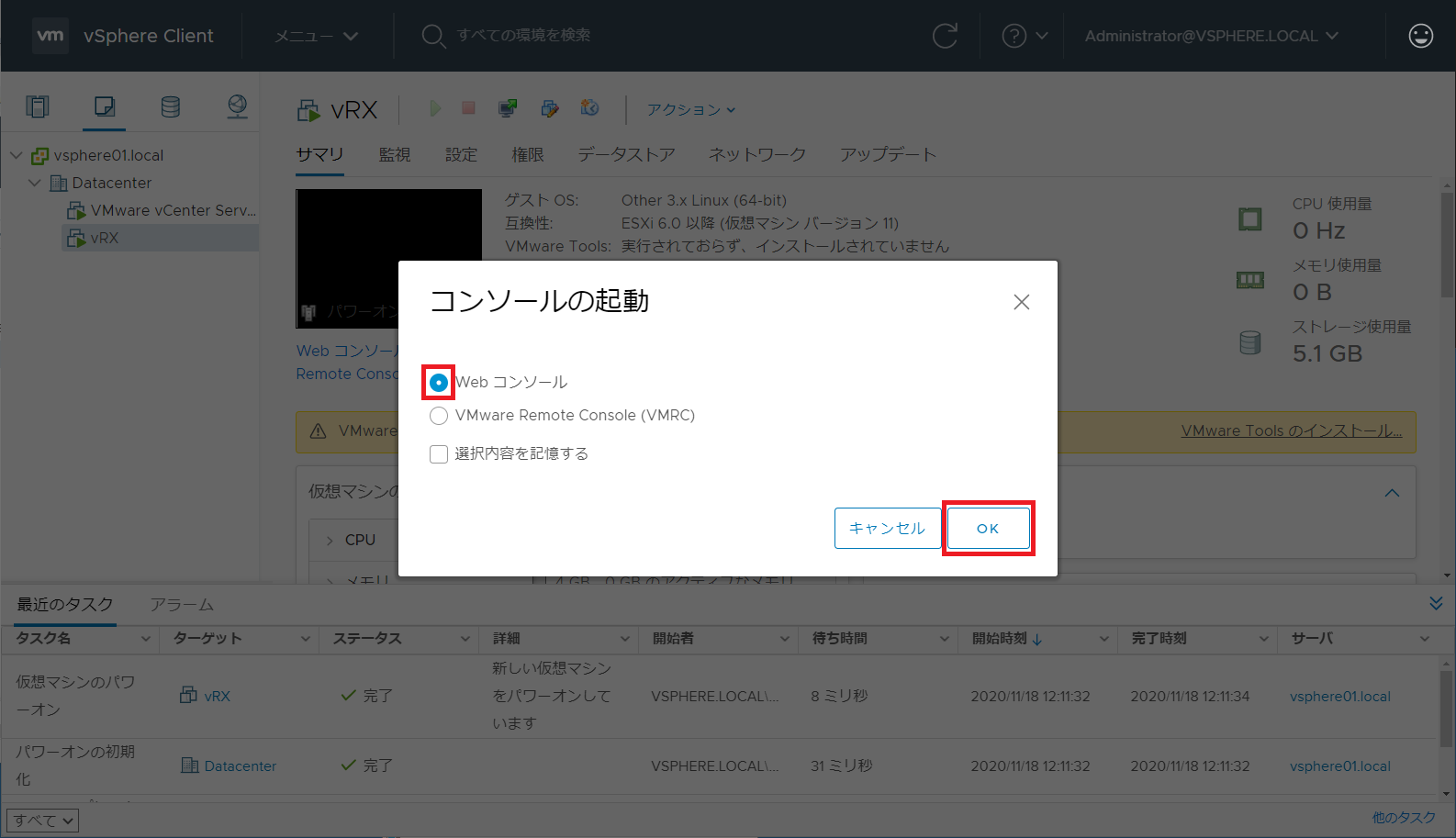Close the console launch dialog
1456x838 pixels.
pos(1021,302)
